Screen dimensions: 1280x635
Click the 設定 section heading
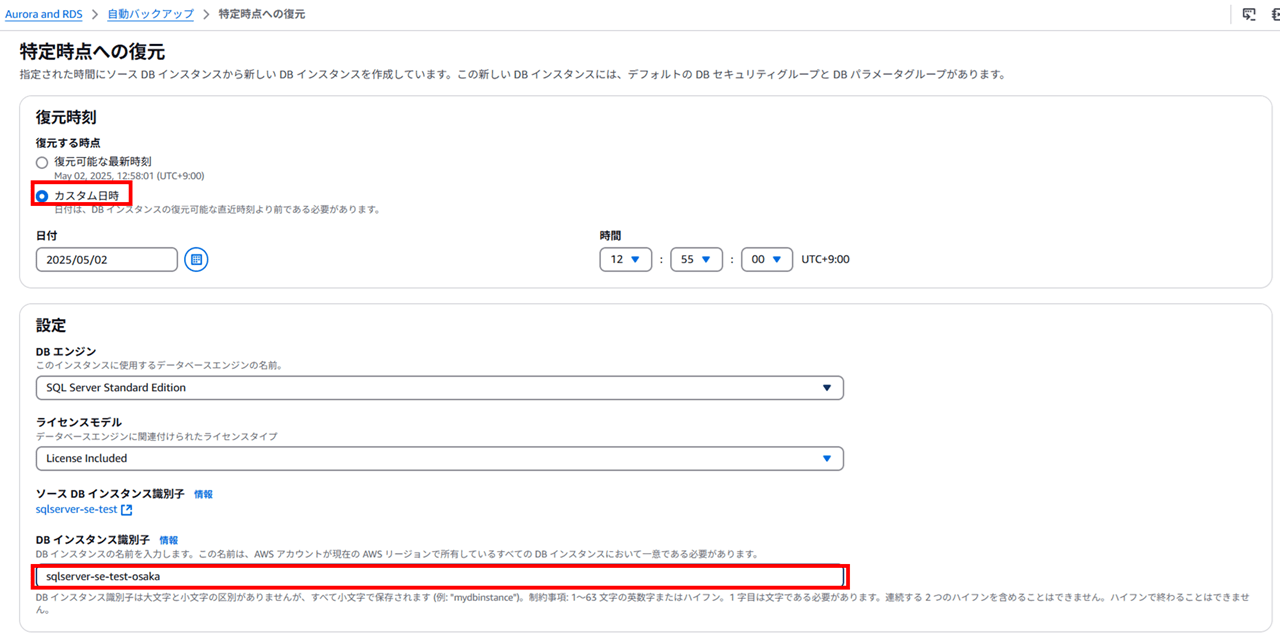click(x=50, y=325)
